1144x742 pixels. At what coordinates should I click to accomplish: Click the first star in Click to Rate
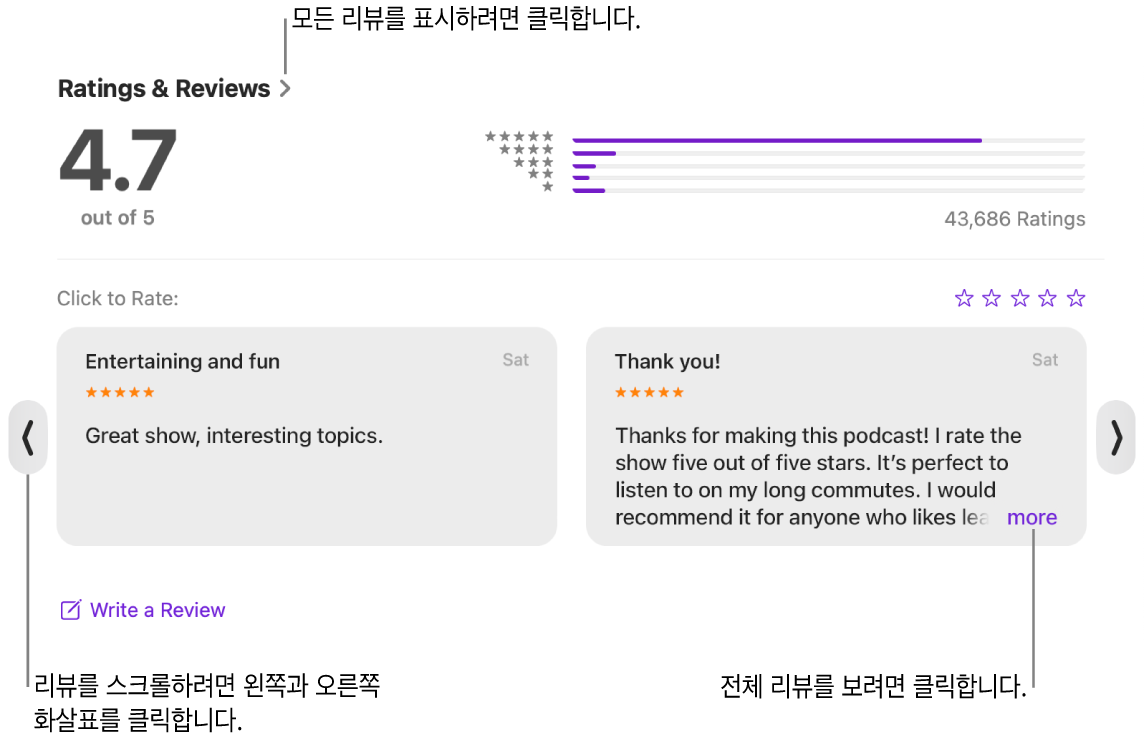click(964, 298)
